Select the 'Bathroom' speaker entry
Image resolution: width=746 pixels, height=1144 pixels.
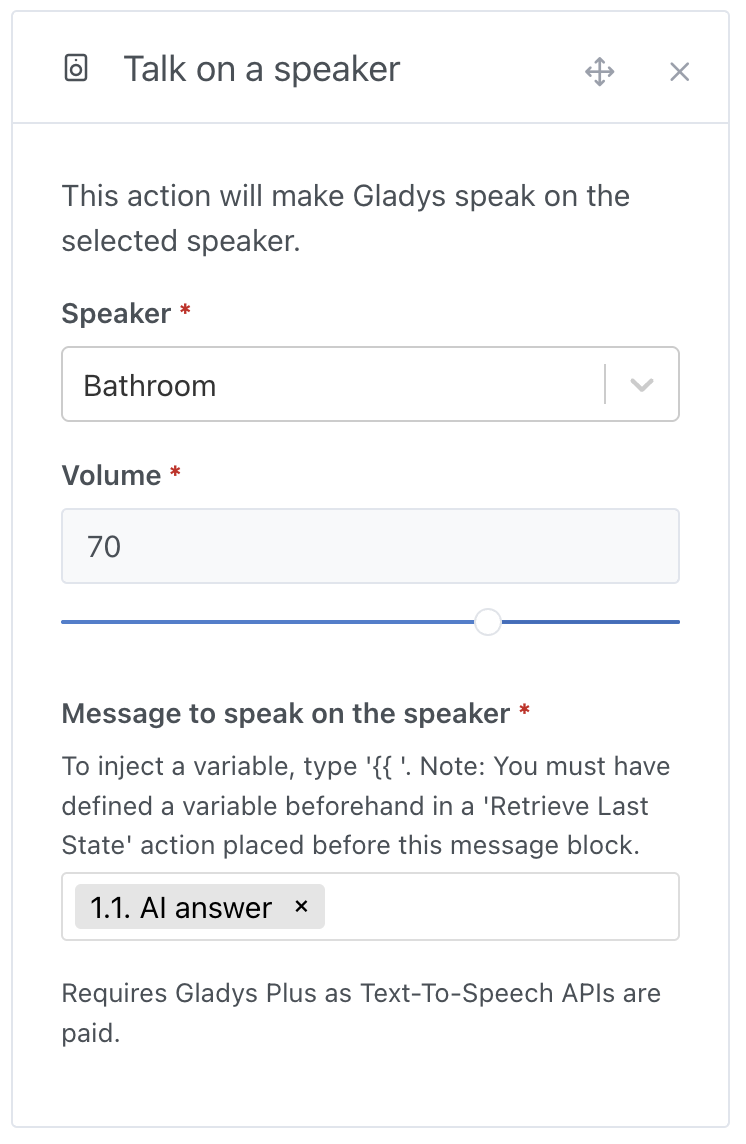click(x=150, y=384)
